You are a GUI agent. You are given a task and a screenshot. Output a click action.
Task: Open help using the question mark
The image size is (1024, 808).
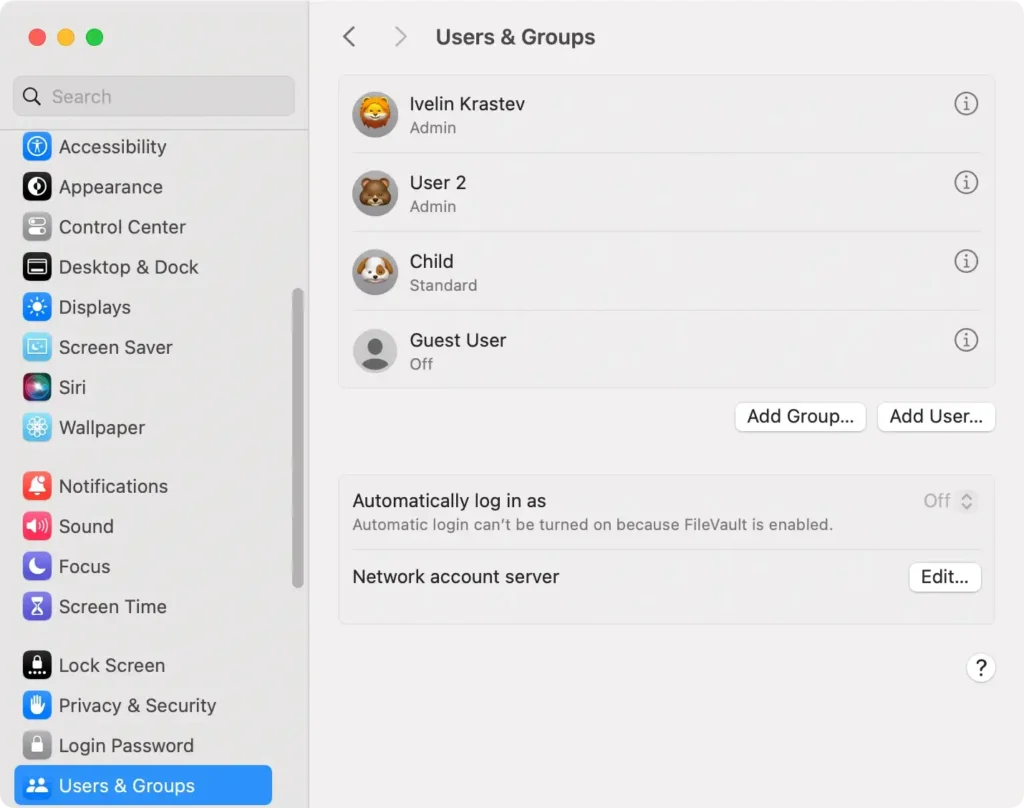[x=981, y=667]
